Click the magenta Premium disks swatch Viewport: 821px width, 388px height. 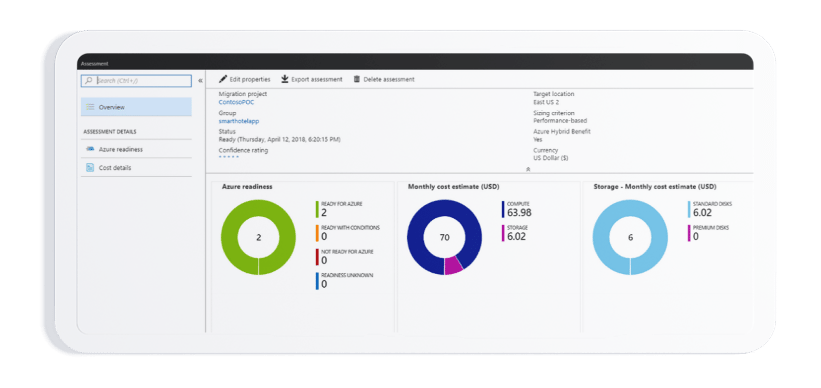[x=689, y=233]
